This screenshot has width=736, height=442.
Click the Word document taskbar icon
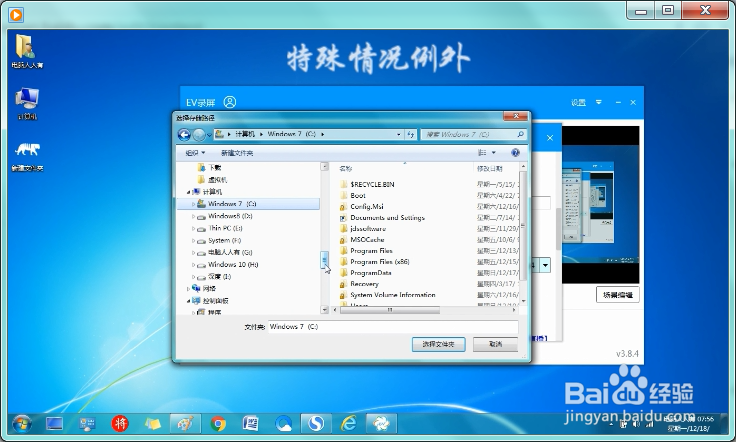click(x=251, y=424)
